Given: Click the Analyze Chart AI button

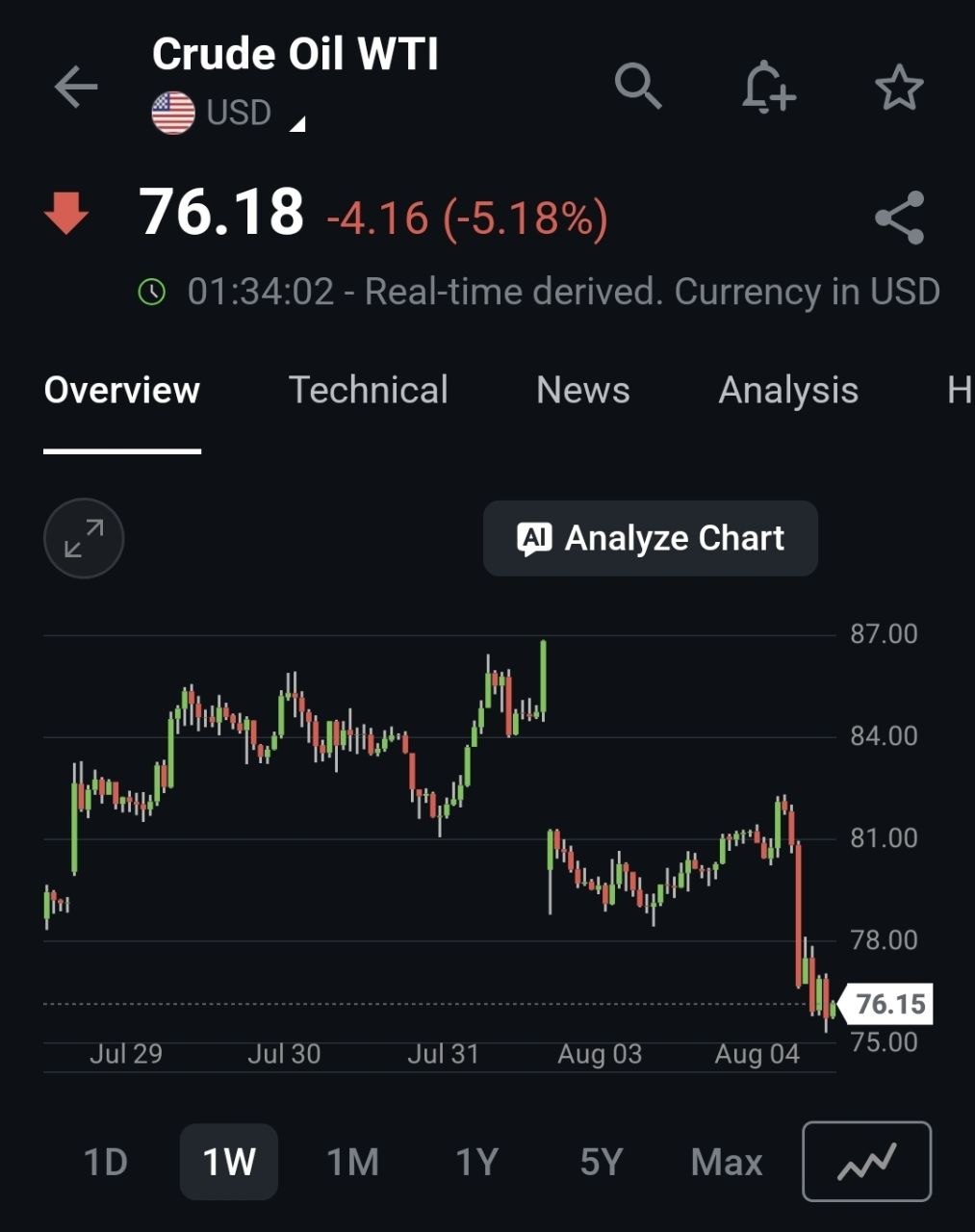Looking at the screenshot, I should click(651, 538).
